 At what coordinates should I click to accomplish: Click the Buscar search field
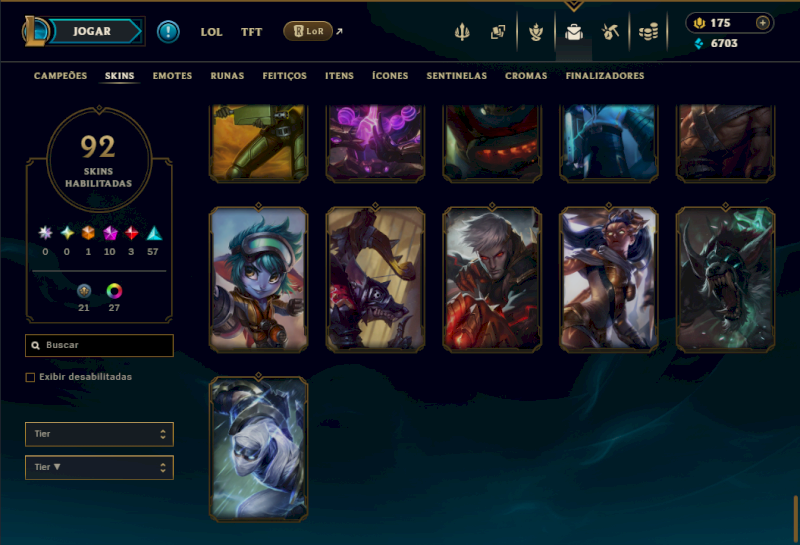point(99,345)
